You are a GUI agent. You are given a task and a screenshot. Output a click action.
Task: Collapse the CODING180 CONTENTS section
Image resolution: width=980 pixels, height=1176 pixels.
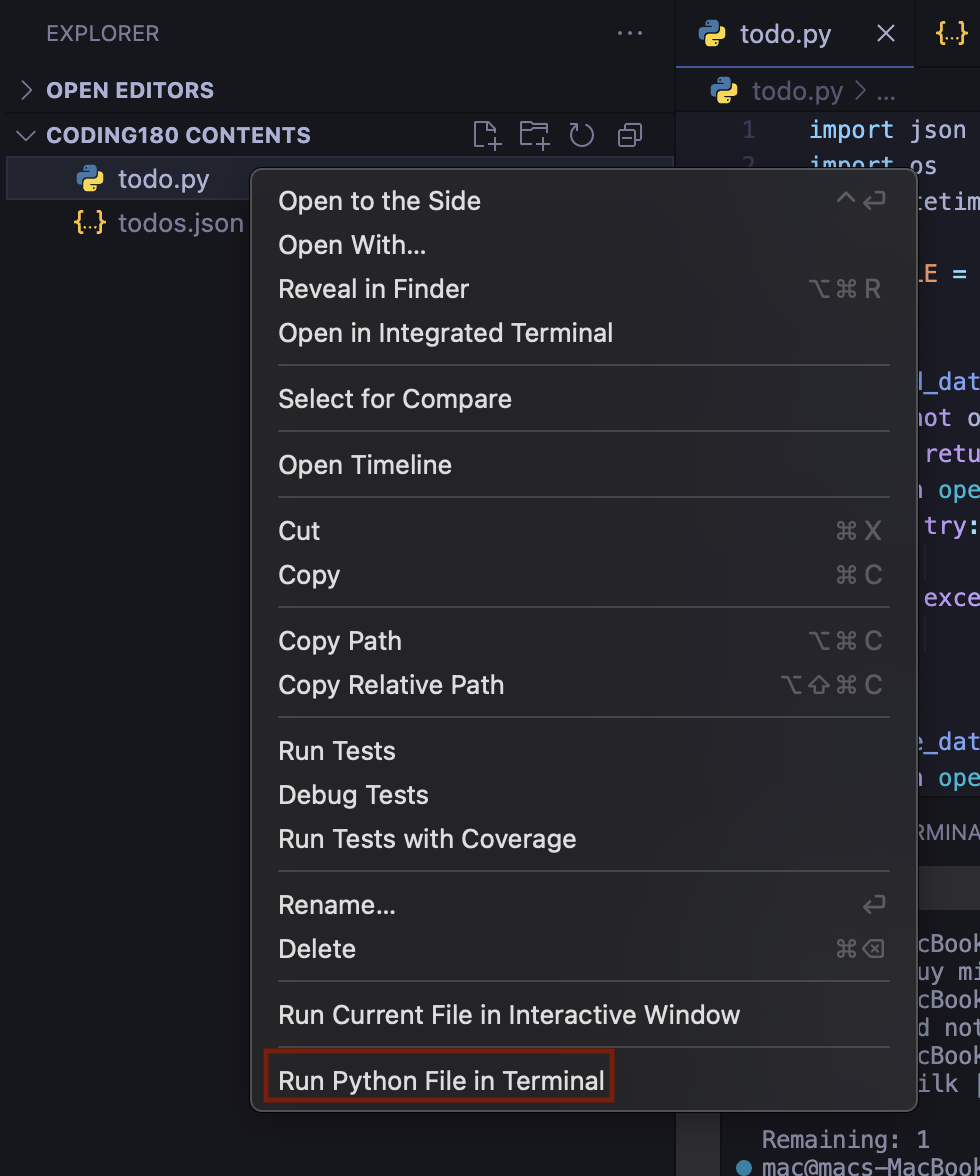[27, 135]
